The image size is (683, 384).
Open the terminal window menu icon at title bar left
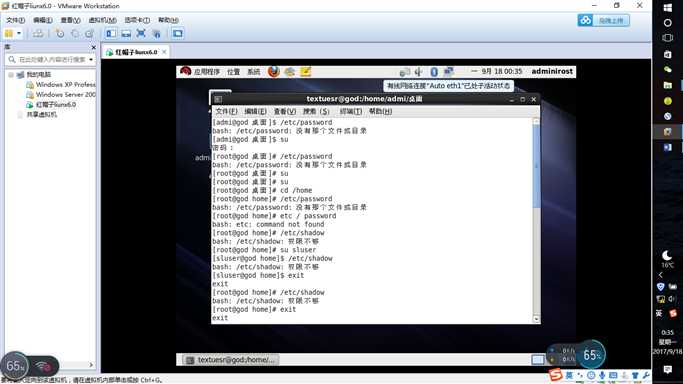coord(218,99)
